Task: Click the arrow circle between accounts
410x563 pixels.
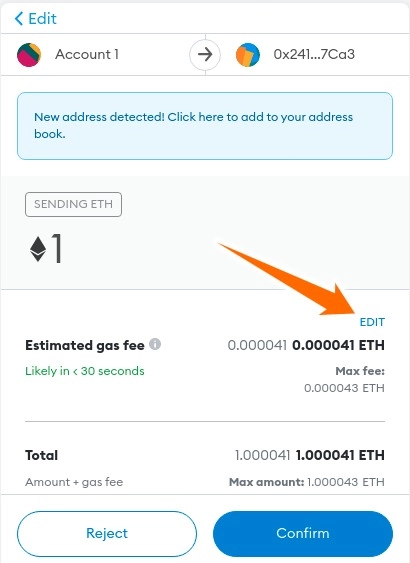Action: click(205, 55)
